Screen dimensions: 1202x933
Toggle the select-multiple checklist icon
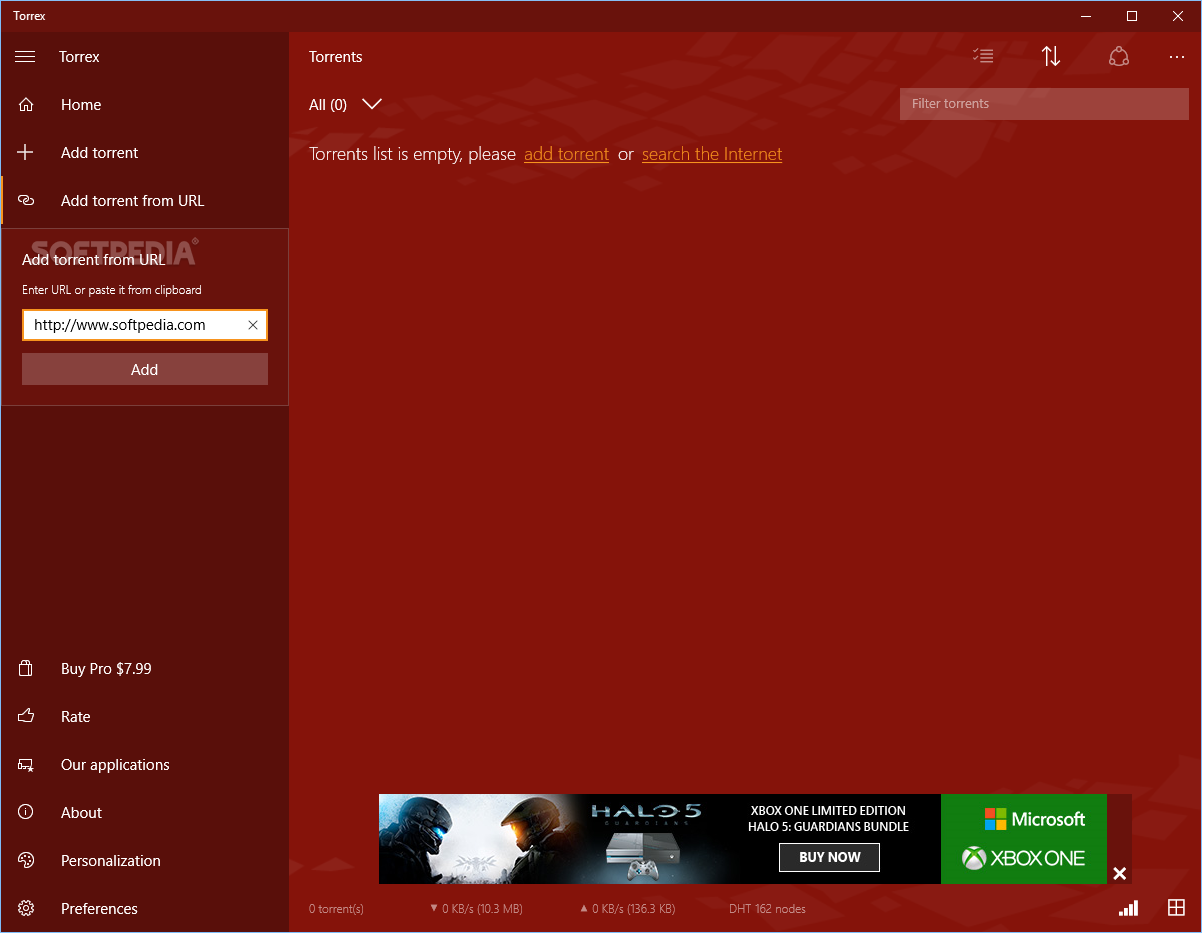[983, 57]
